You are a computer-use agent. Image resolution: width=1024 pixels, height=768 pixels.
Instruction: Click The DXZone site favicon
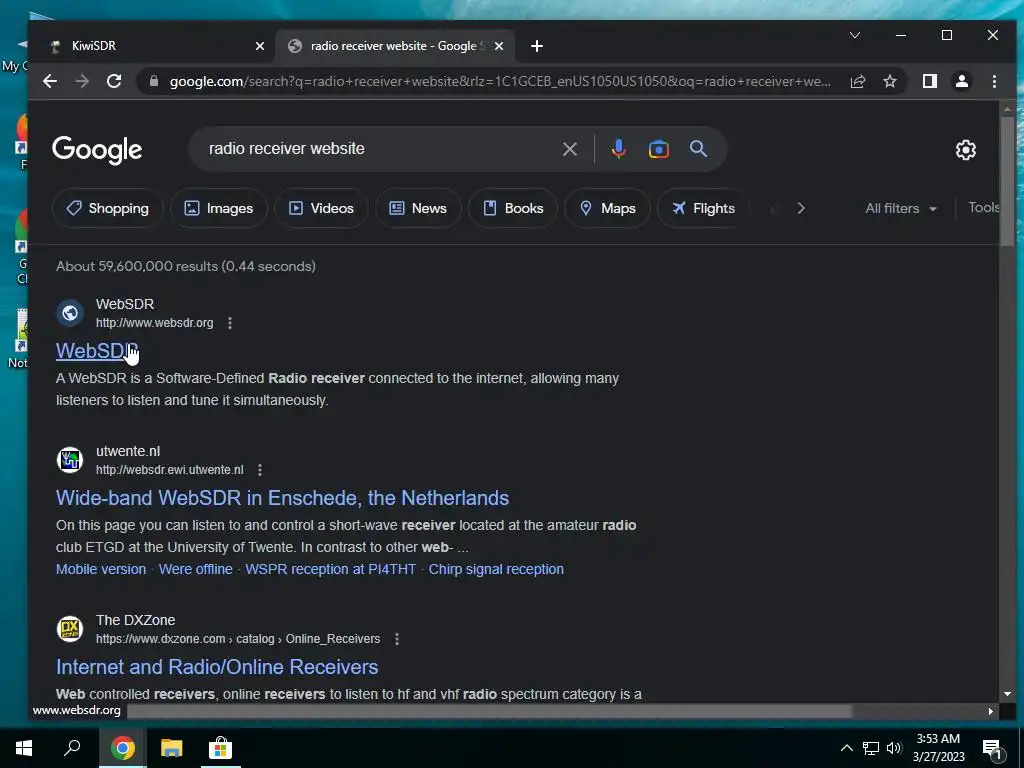tap(70, 629)
